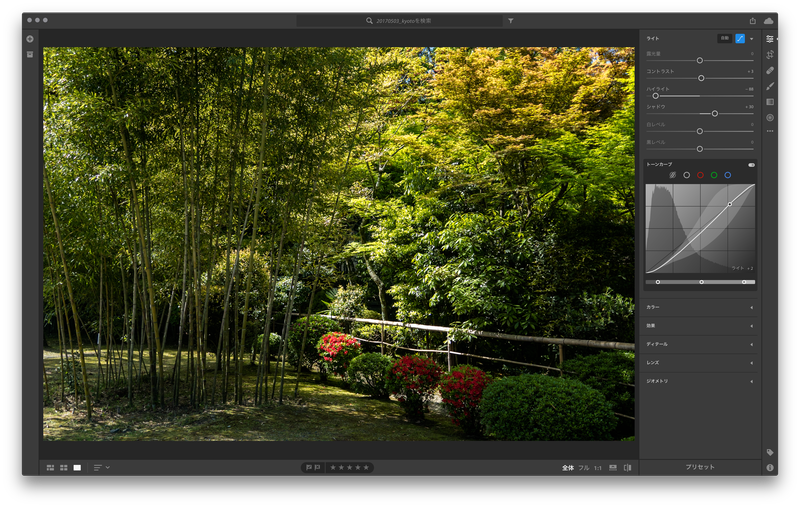The height and width of the screenshot is (507, 800).
Task: Click the garden photo in the viewer
Action: coord(339,244)
